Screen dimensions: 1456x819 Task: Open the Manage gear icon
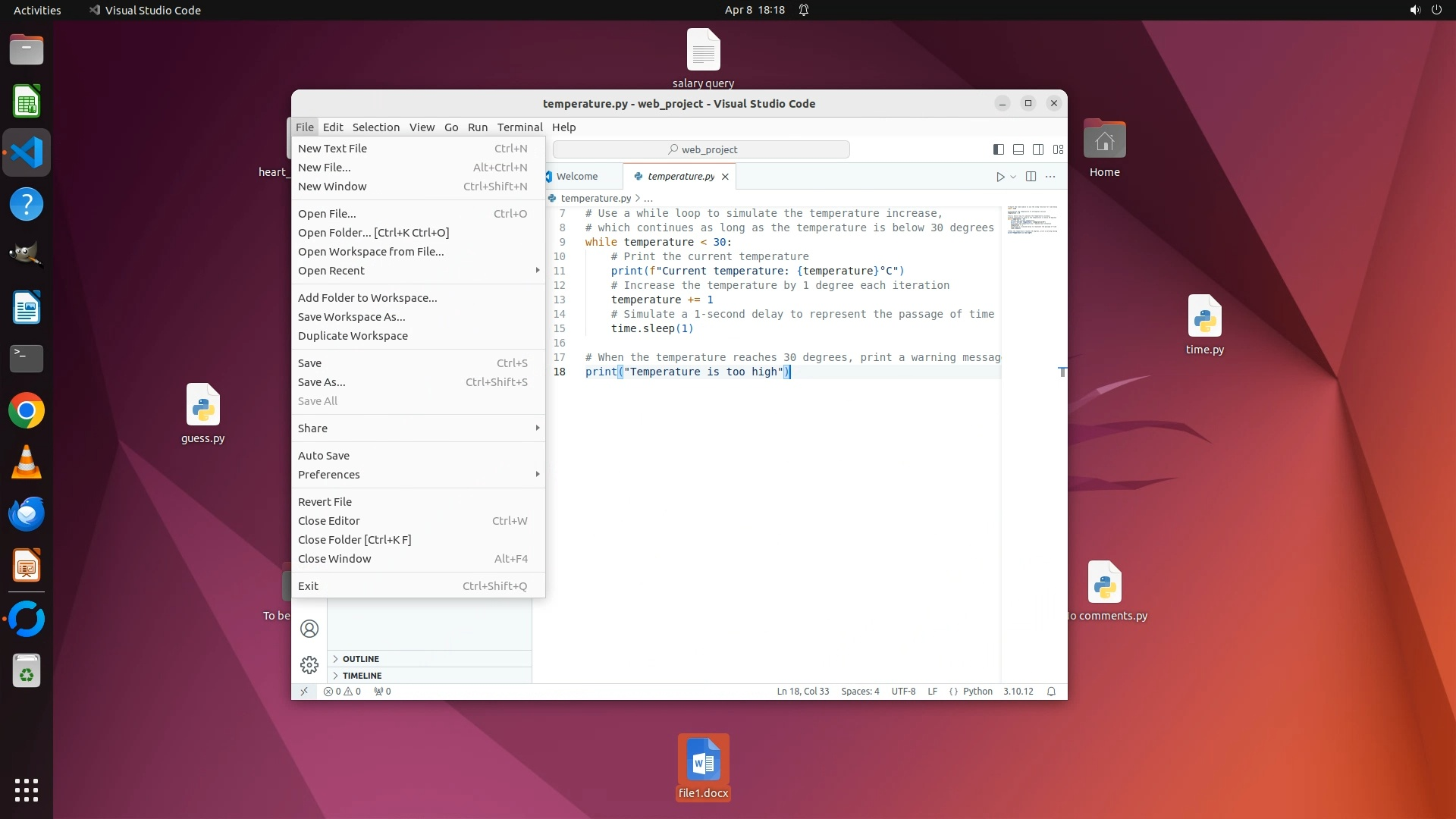pos(309,665)
